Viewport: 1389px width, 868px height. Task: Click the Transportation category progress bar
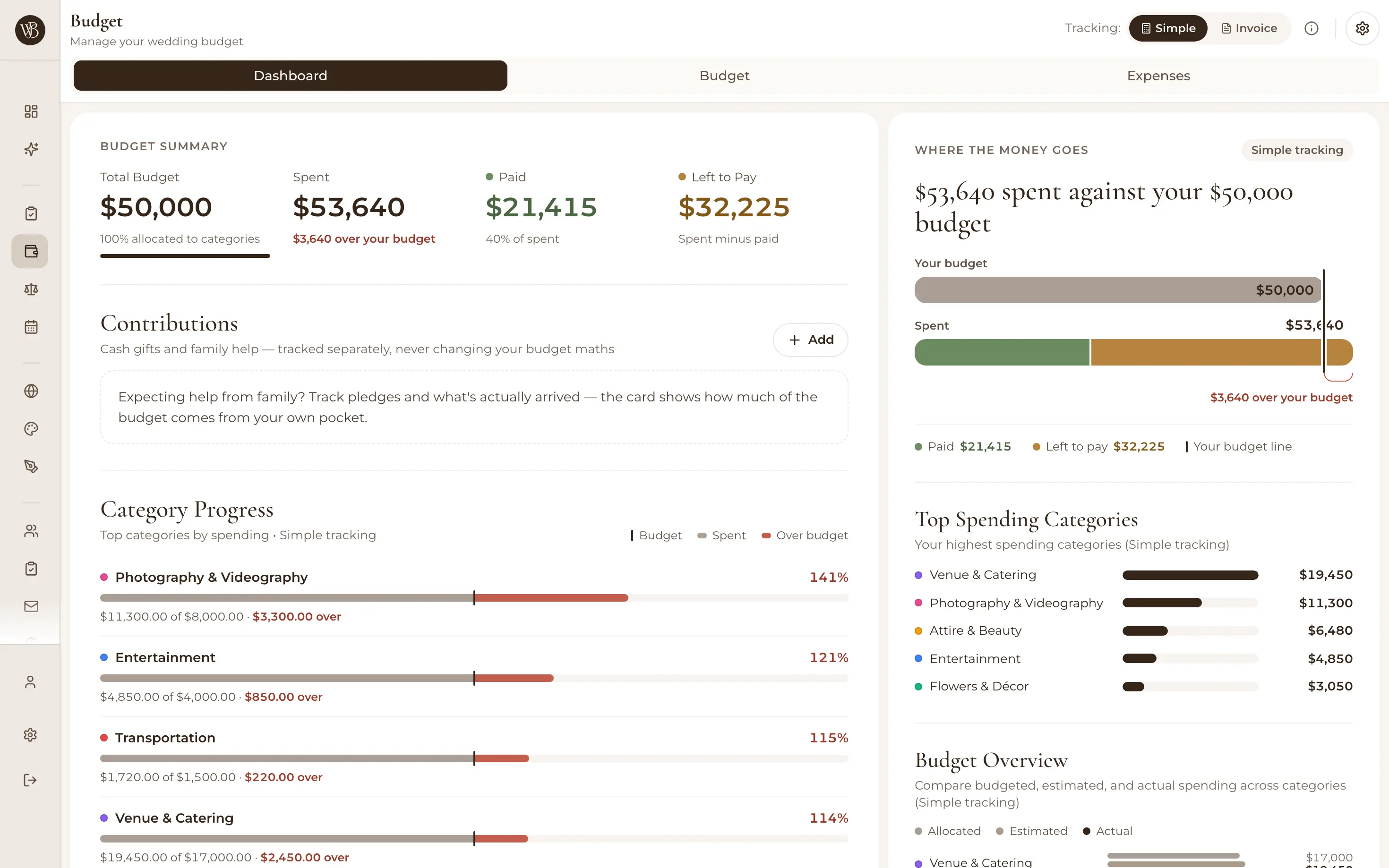[x=474, y=758]
